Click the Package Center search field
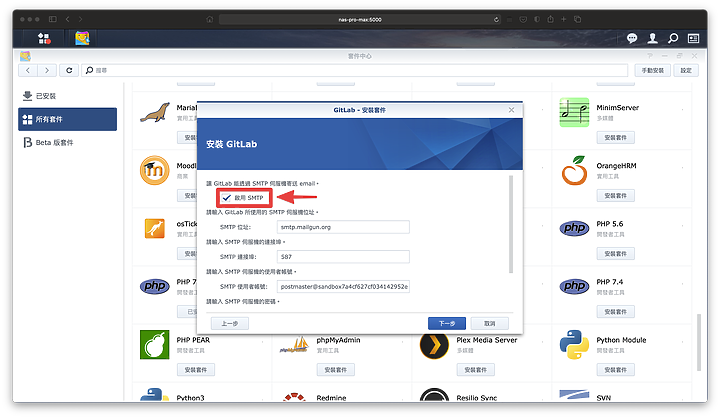Image resolution: width=720 pixels, height=418 pixels. (354, 70)
